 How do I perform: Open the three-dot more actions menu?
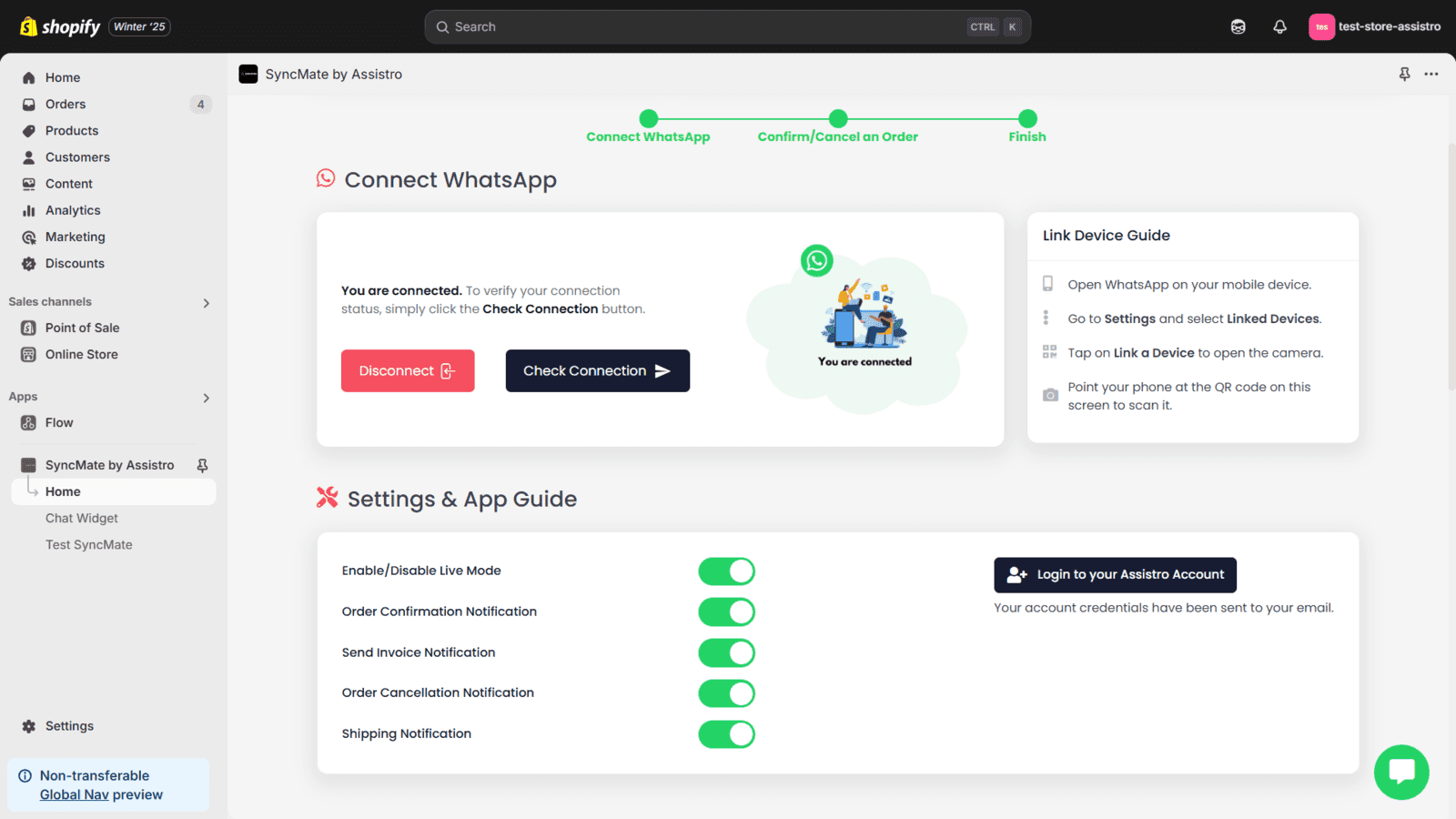(1431, 75)
